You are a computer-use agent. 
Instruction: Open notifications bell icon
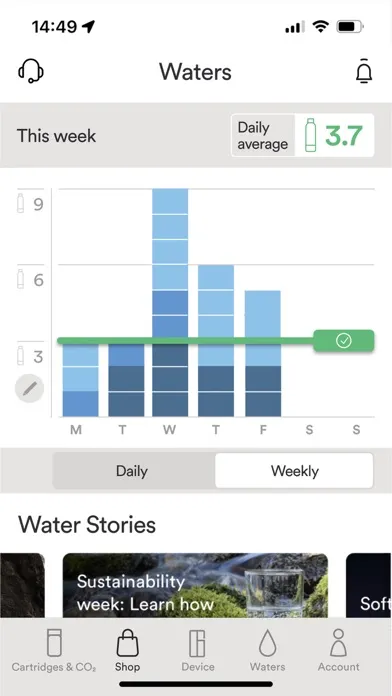364,71
